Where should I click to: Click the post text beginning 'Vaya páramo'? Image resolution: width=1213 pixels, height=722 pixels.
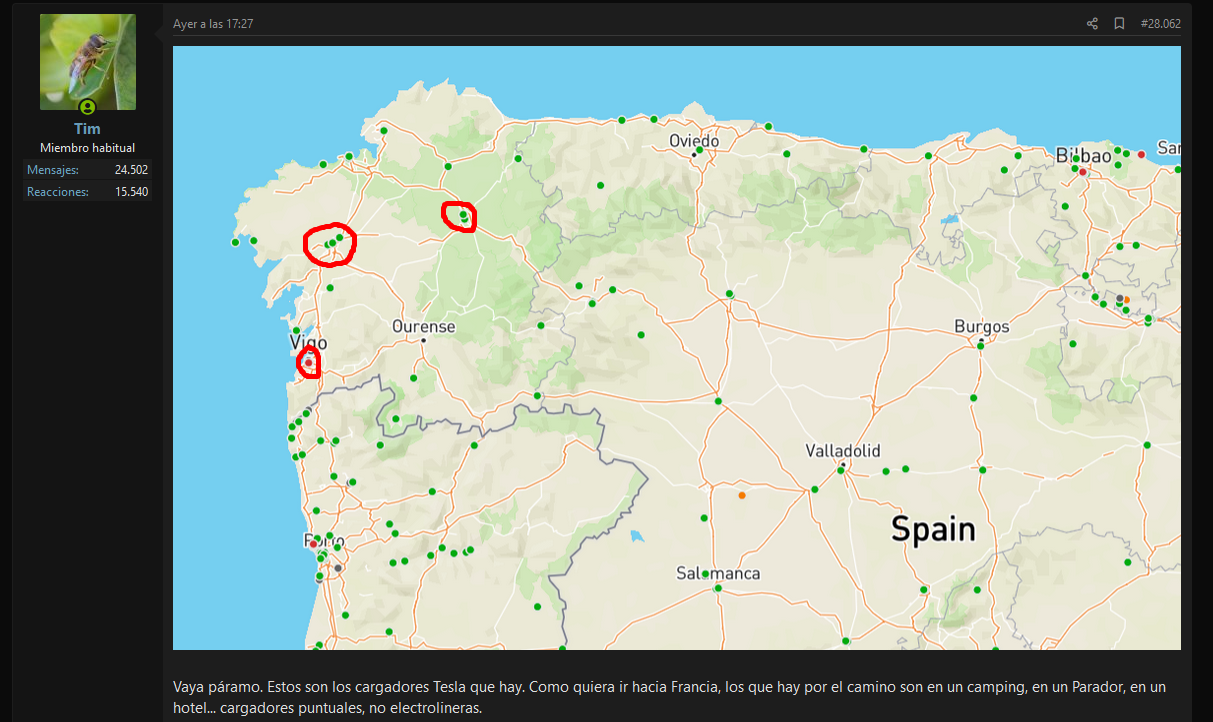[x=669, y=697]
